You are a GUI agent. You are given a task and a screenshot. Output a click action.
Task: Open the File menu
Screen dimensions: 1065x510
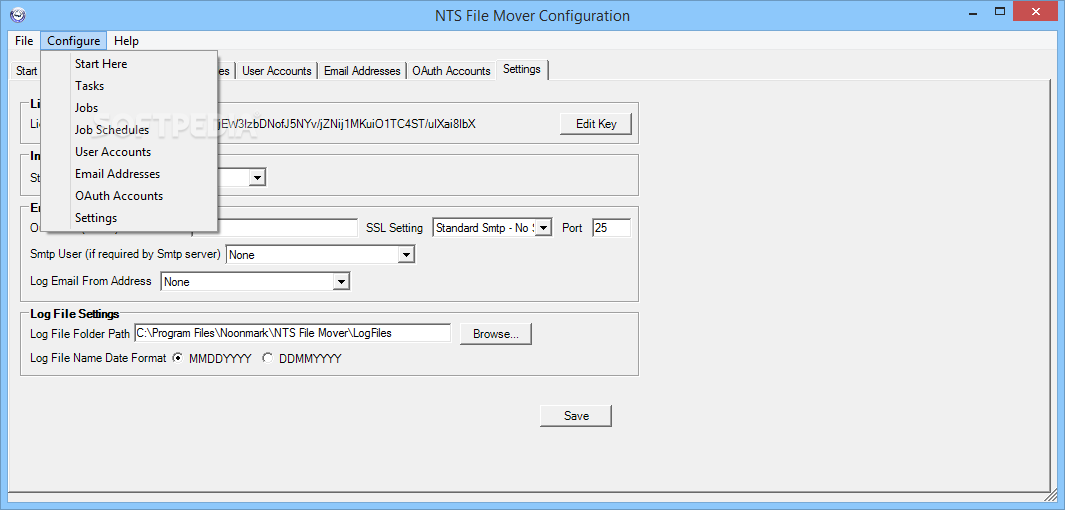click(24, 41)
